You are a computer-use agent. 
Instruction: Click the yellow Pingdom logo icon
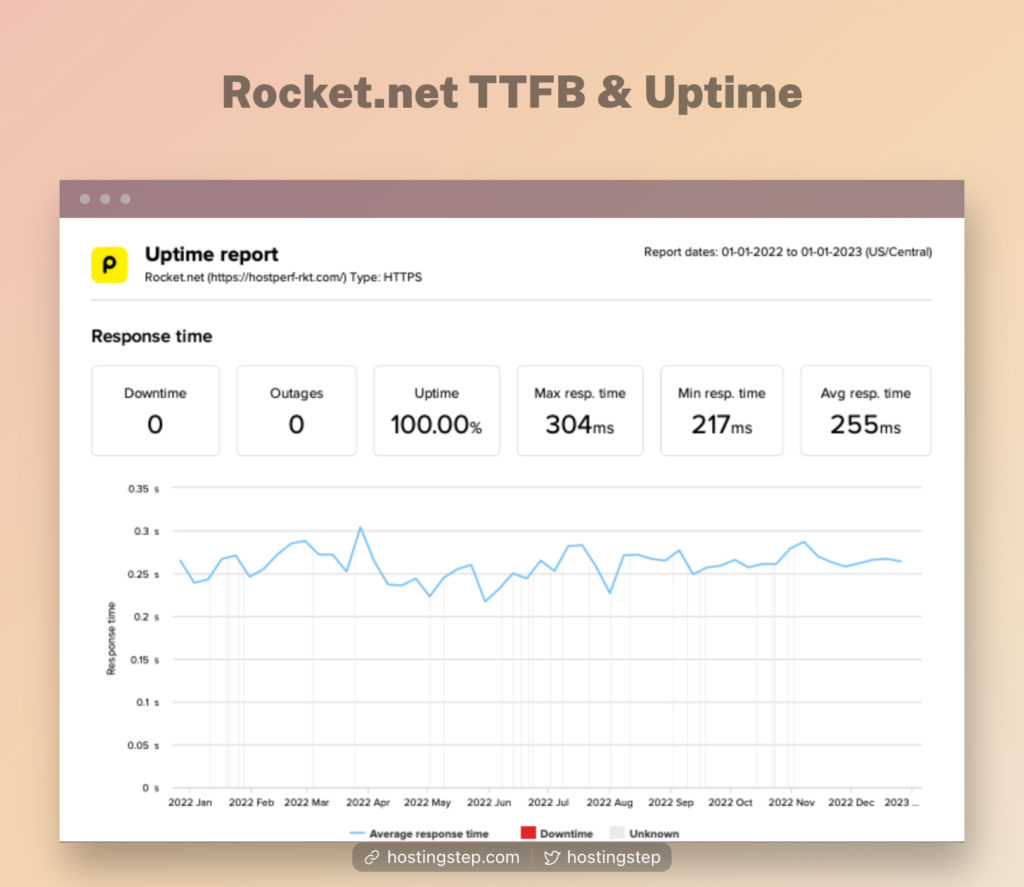[109, 265]
